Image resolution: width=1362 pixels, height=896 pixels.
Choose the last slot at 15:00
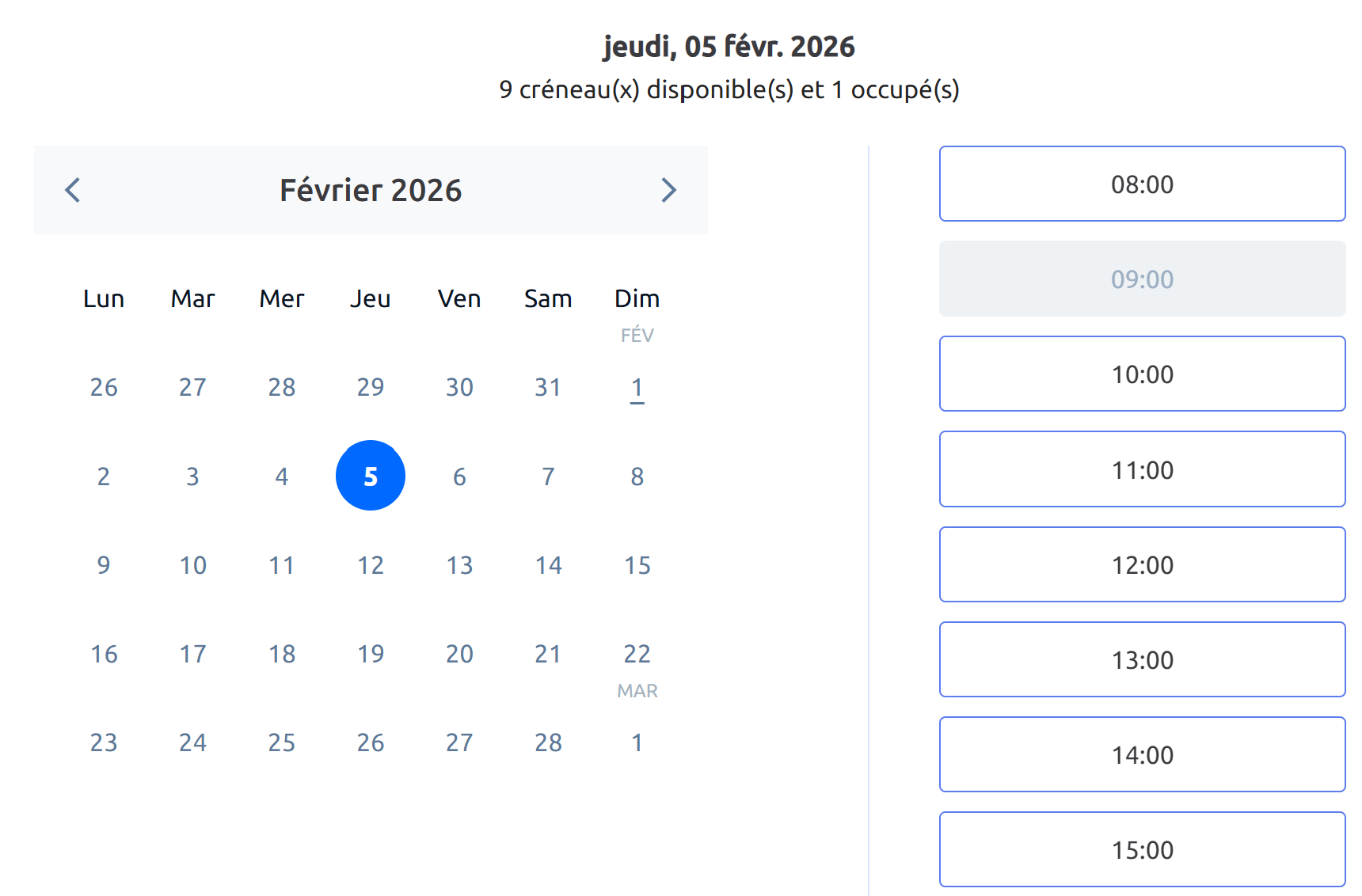1142,849
